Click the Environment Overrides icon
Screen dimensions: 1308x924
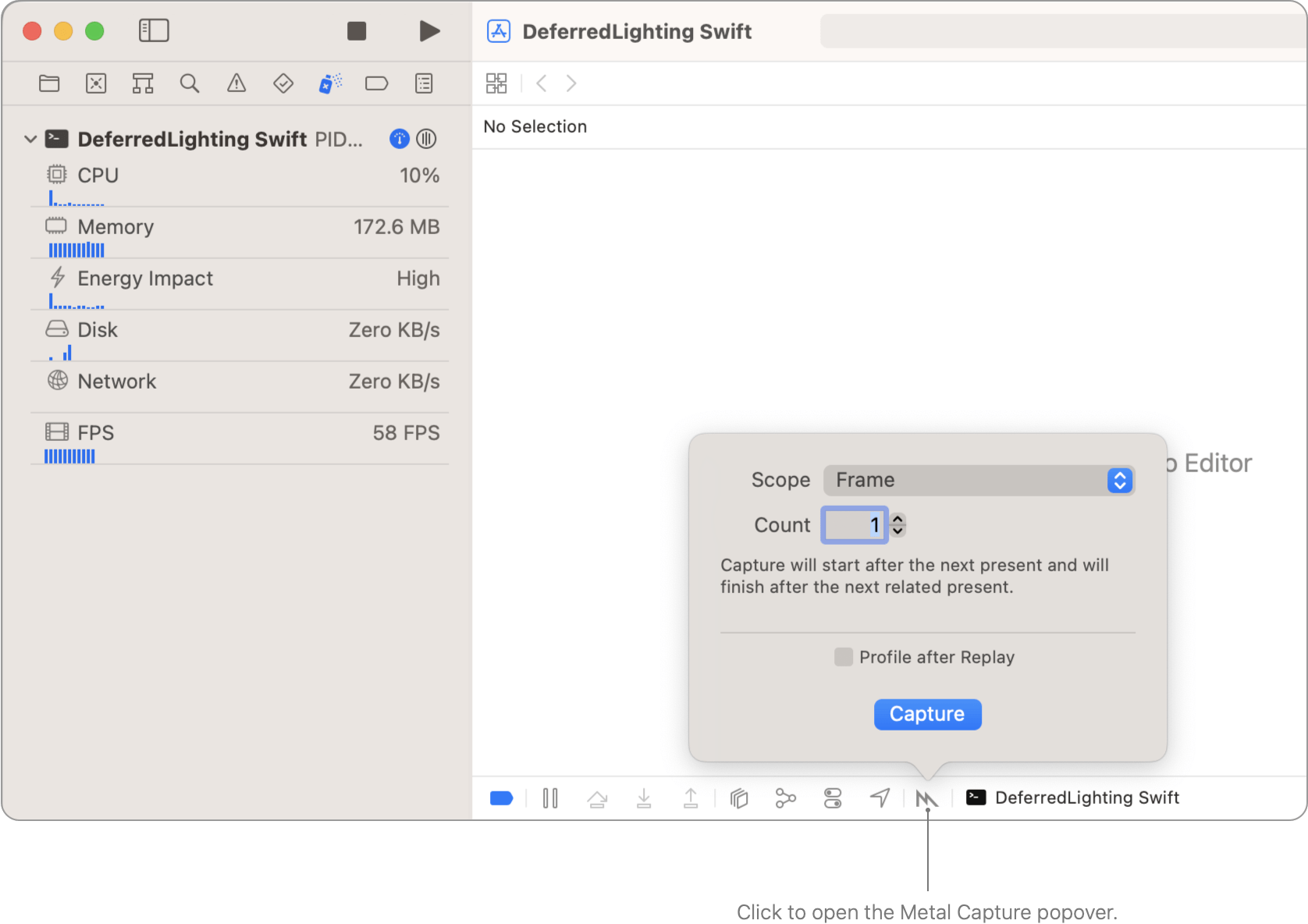[x=832, y=798]
